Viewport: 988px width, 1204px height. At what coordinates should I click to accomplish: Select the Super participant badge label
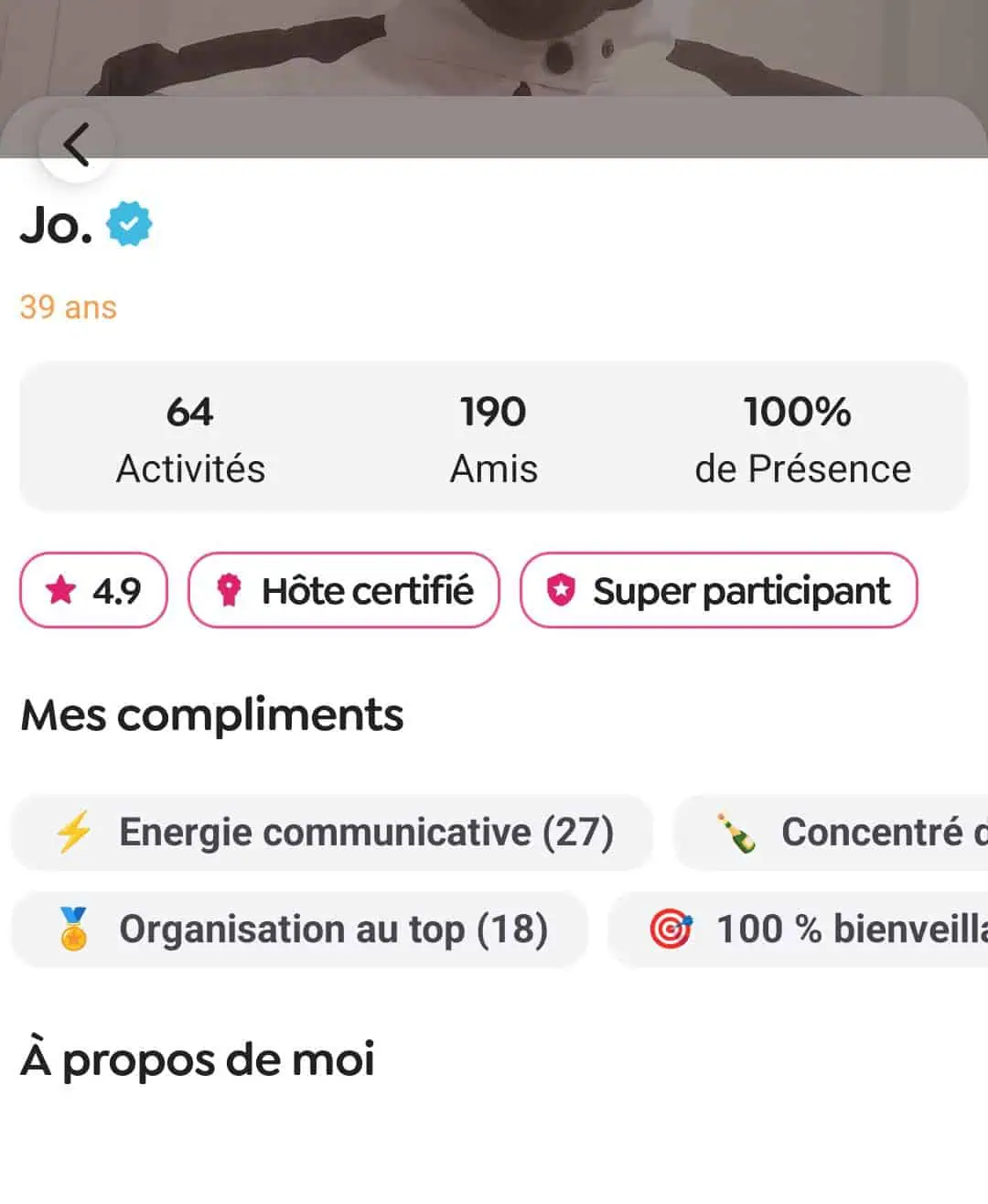(741, 591)
